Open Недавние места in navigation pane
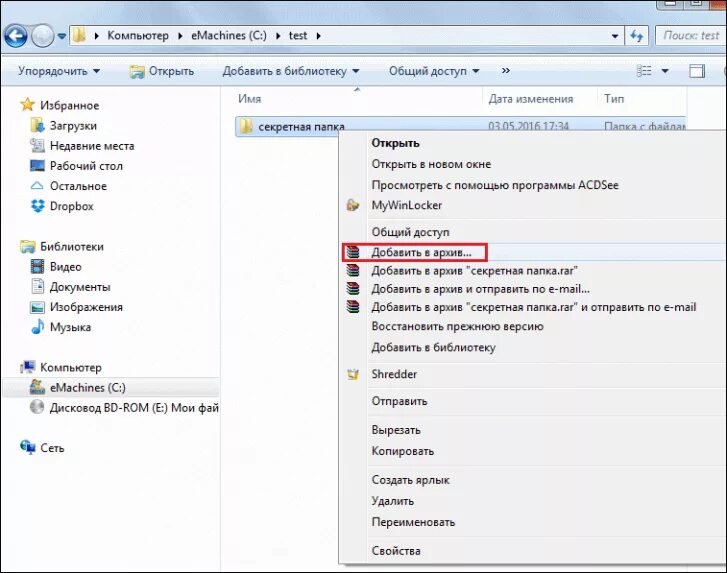This screenshot has height=573, width=727. point(82,146)
